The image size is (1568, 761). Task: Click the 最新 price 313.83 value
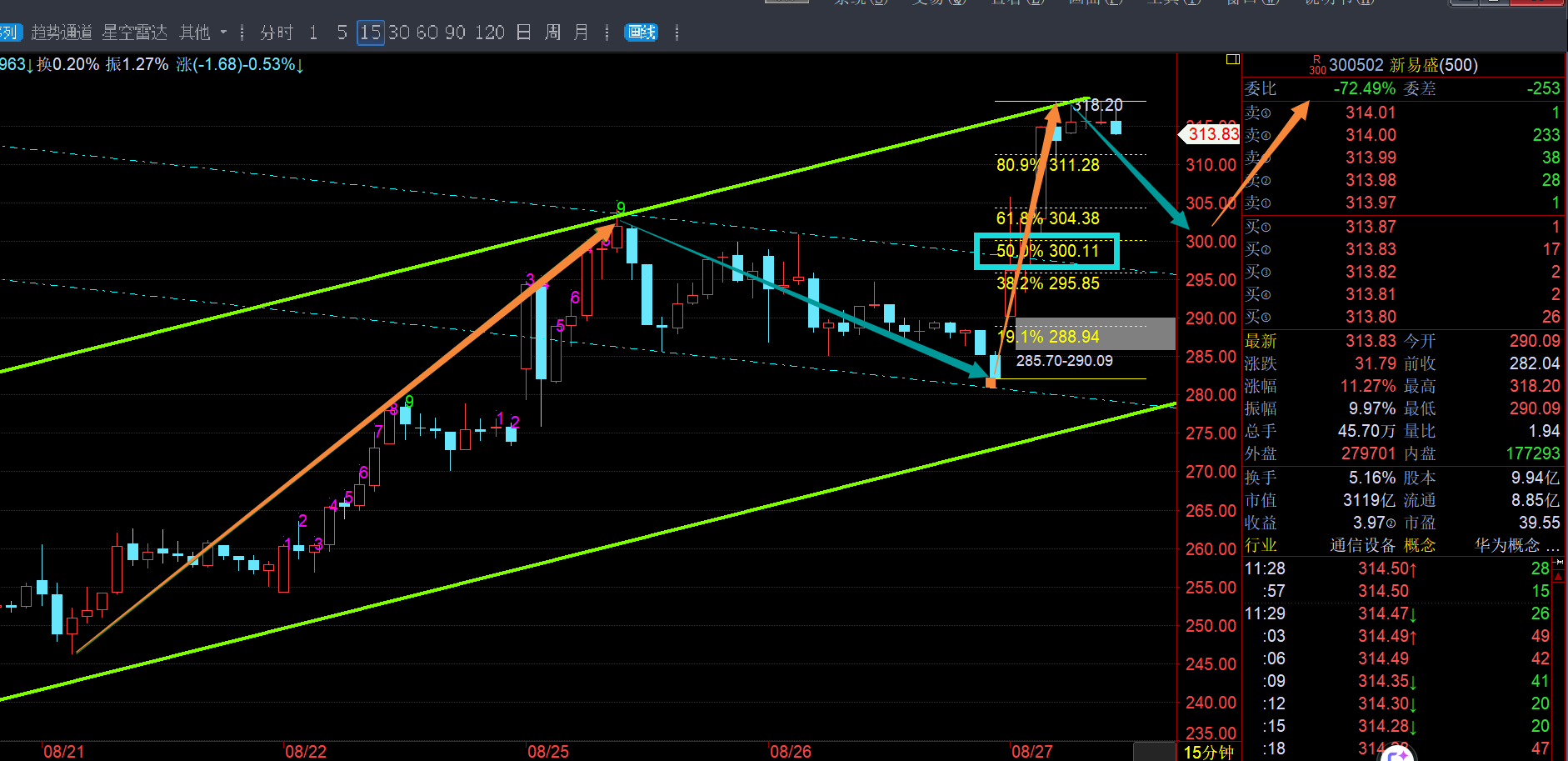(x=1371, y=341)
